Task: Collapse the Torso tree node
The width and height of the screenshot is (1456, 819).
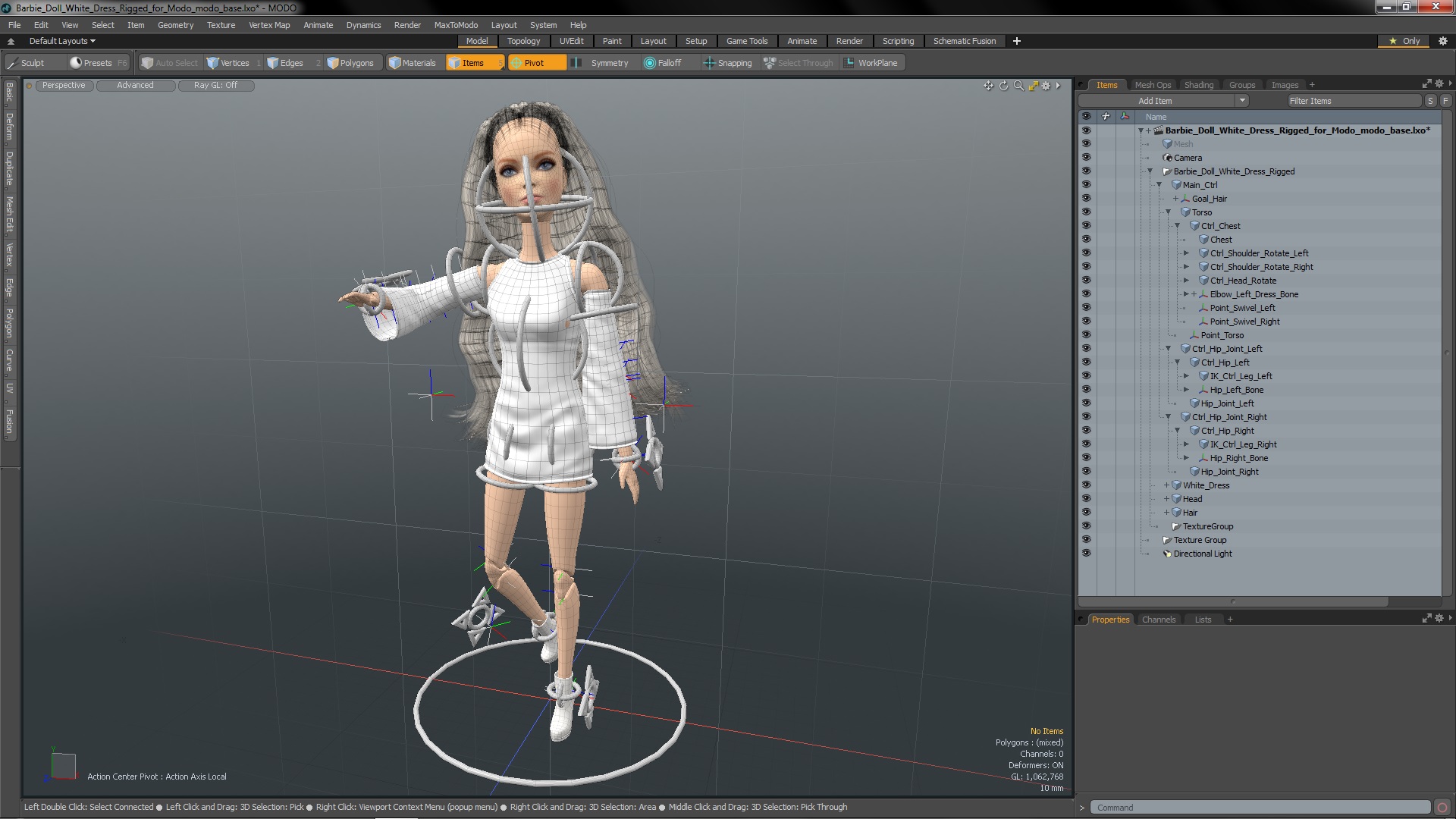Action: click(x=1168, y=212)
